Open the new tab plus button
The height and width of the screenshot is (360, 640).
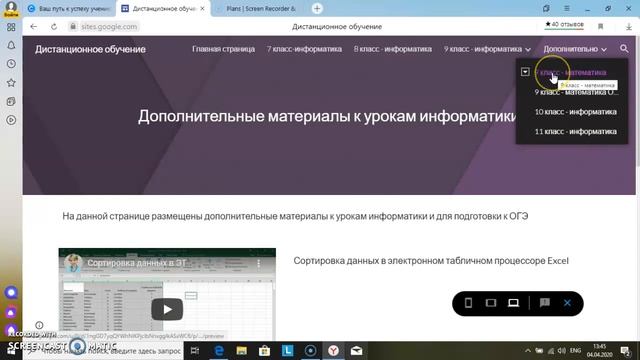coord(317,8)
